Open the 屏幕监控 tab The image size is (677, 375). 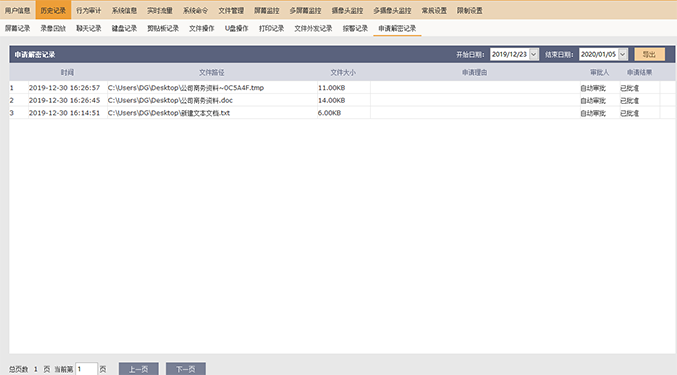pos(266,10)
